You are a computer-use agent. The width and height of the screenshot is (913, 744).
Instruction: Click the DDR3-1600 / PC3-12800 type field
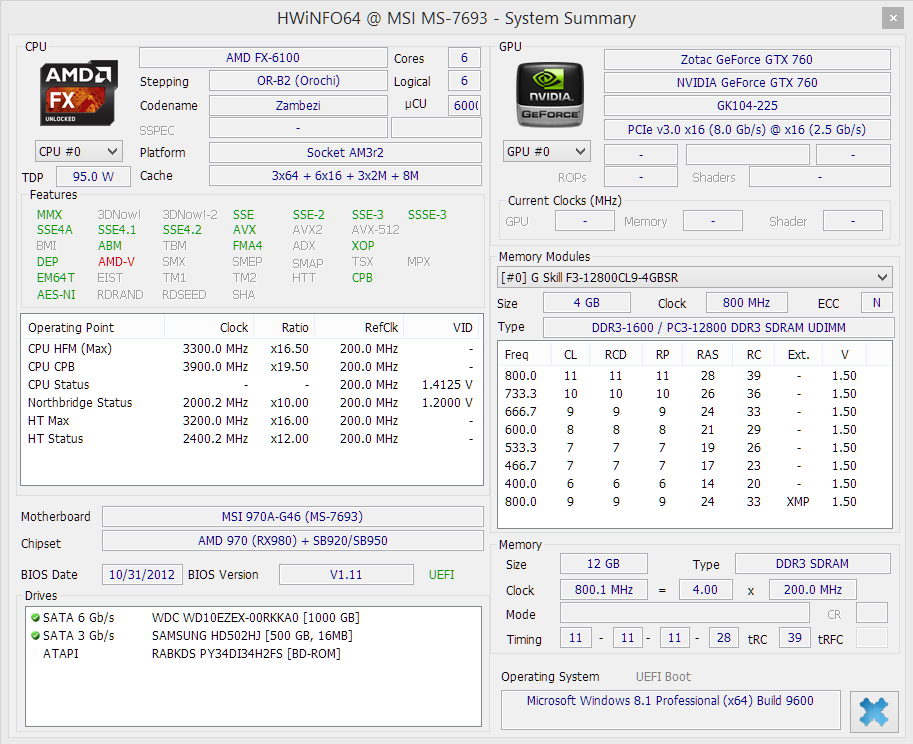pos(719,328)
